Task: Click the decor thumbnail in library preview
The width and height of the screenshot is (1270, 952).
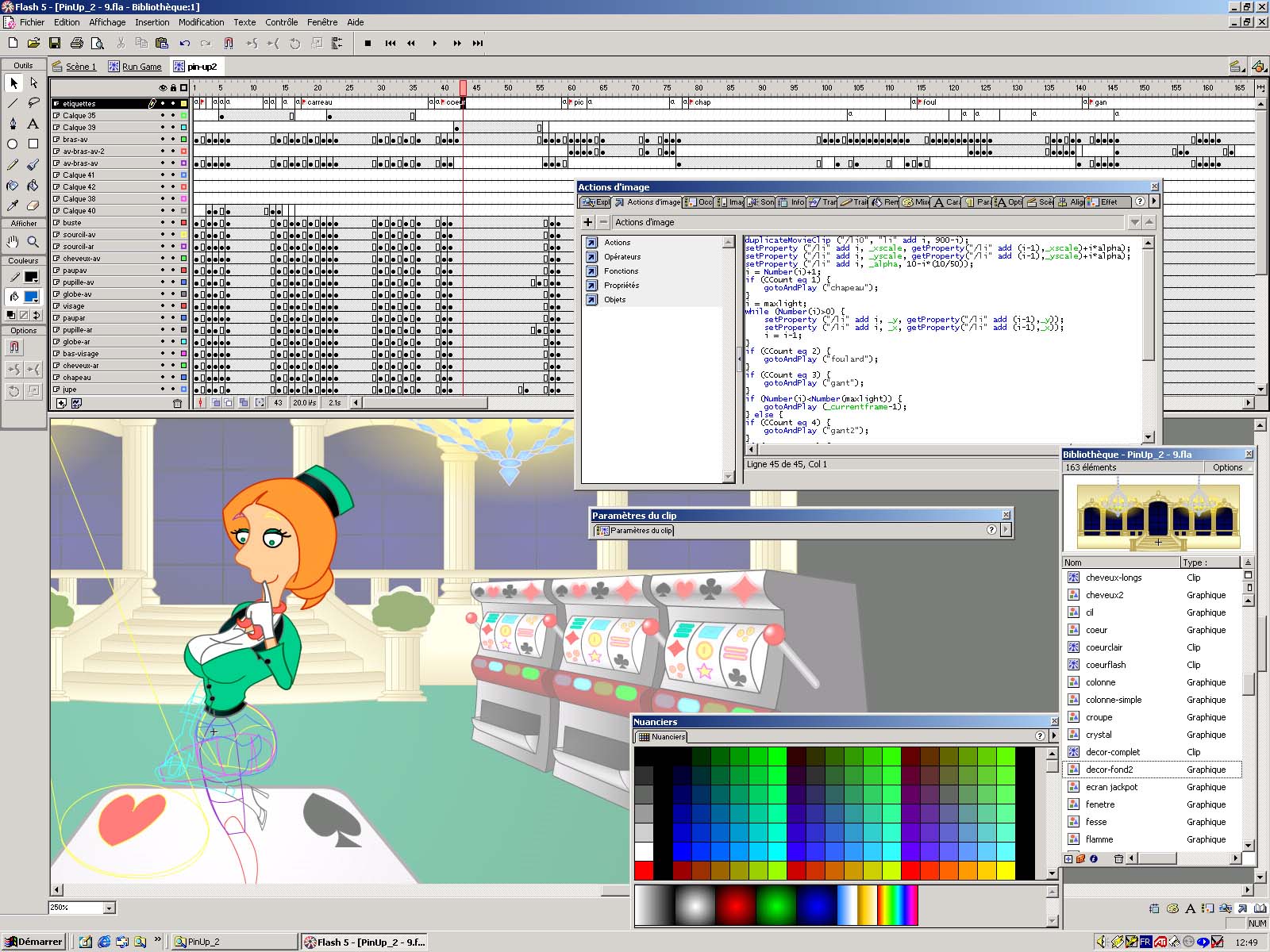Action: click(1157, 513)
